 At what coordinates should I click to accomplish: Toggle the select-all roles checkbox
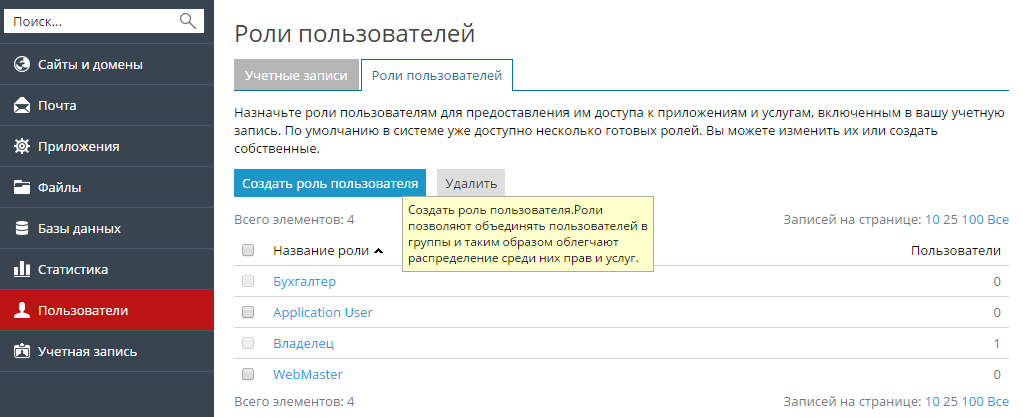click(248, 251)
